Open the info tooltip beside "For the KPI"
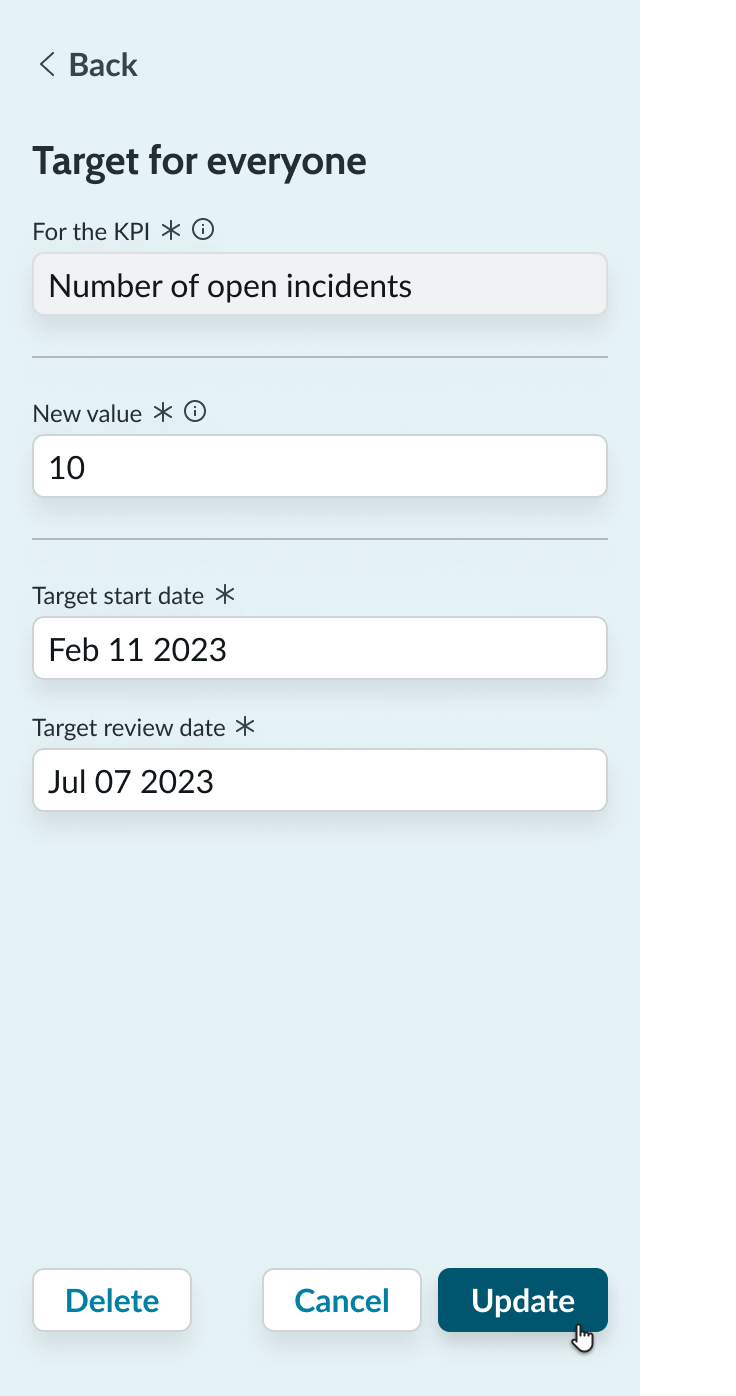The height and width of the screenshot is (1396, 736). point(202,229)
